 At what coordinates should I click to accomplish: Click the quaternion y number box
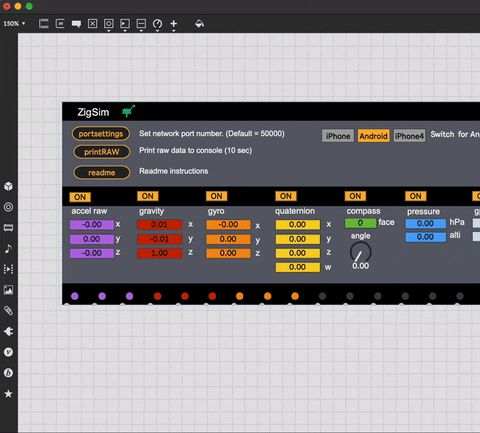tap(298, 239)
